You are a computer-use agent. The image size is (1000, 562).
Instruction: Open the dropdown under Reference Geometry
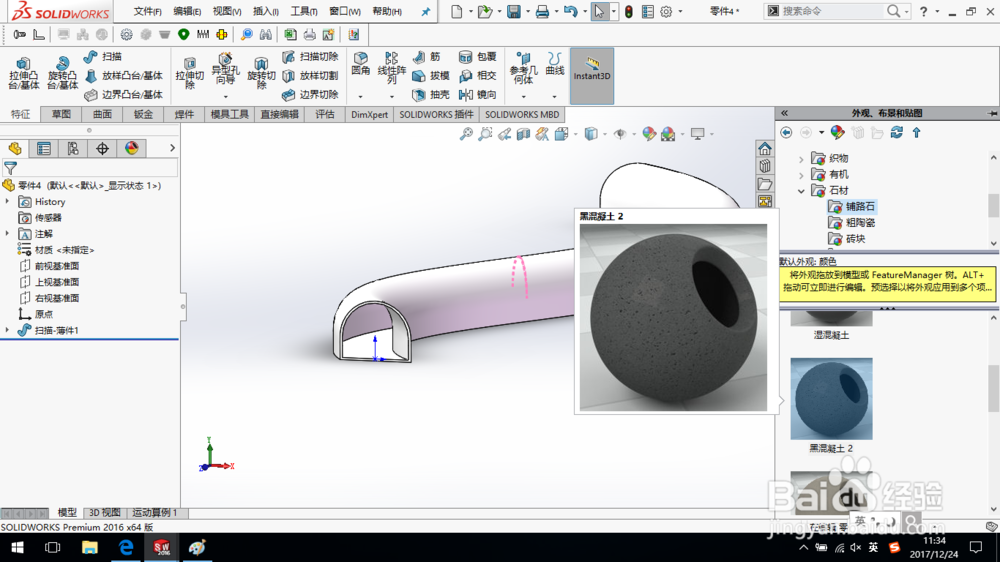[523, 96]
